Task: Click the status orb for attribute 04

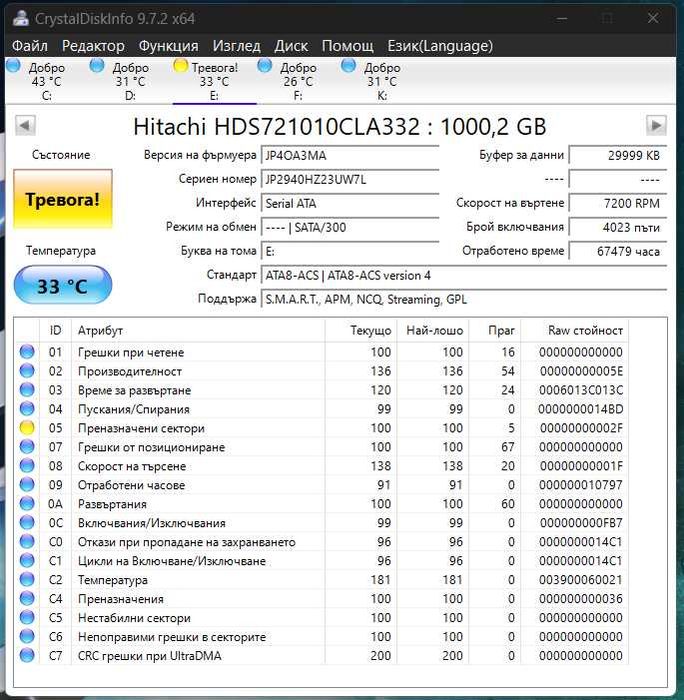Action: 27,408
